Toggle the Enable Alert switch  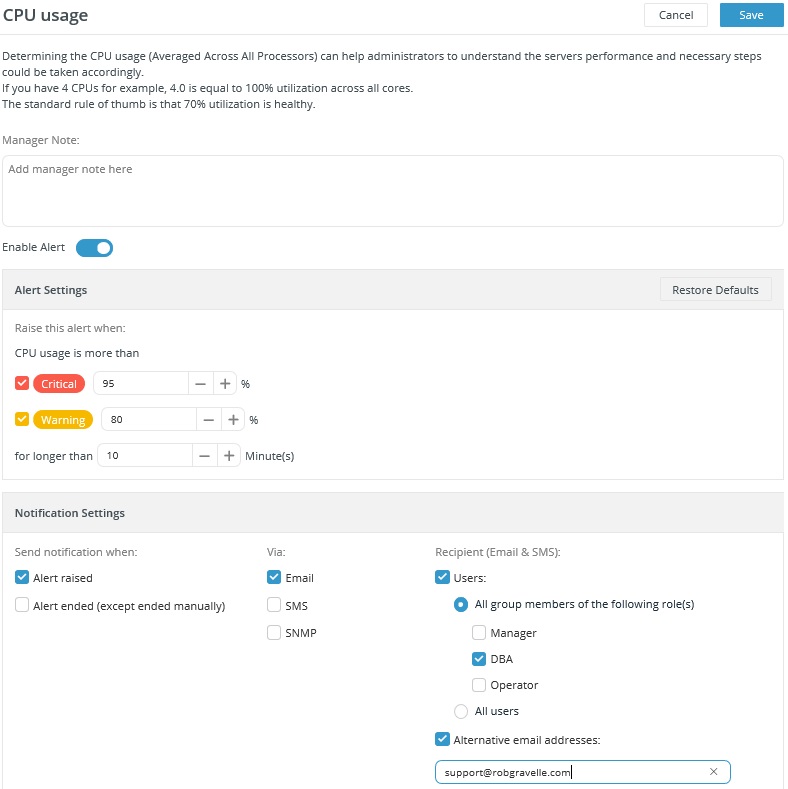tap(94, 248)
